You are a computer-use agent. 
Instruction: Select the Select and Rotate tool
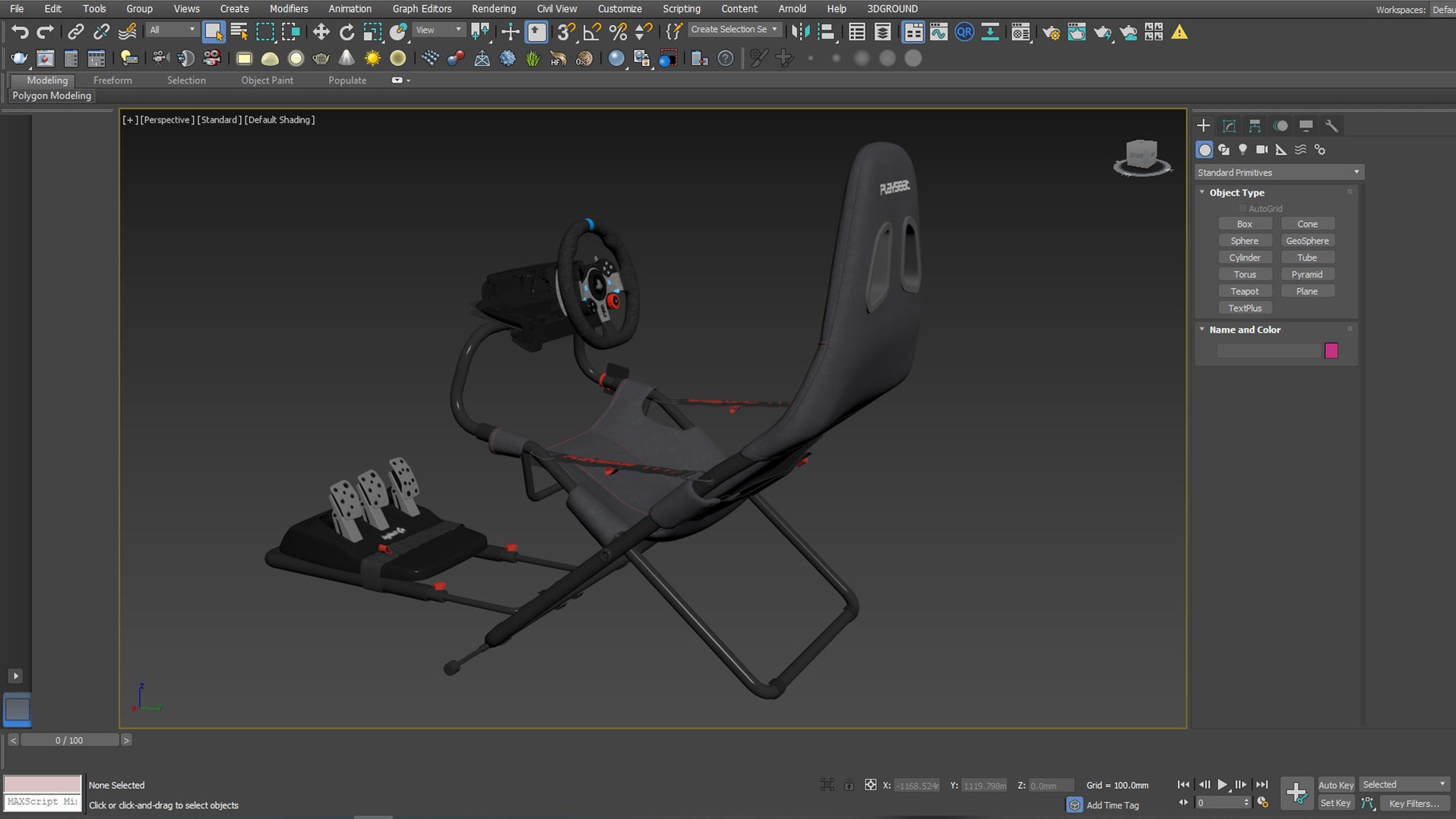point(347,32)
